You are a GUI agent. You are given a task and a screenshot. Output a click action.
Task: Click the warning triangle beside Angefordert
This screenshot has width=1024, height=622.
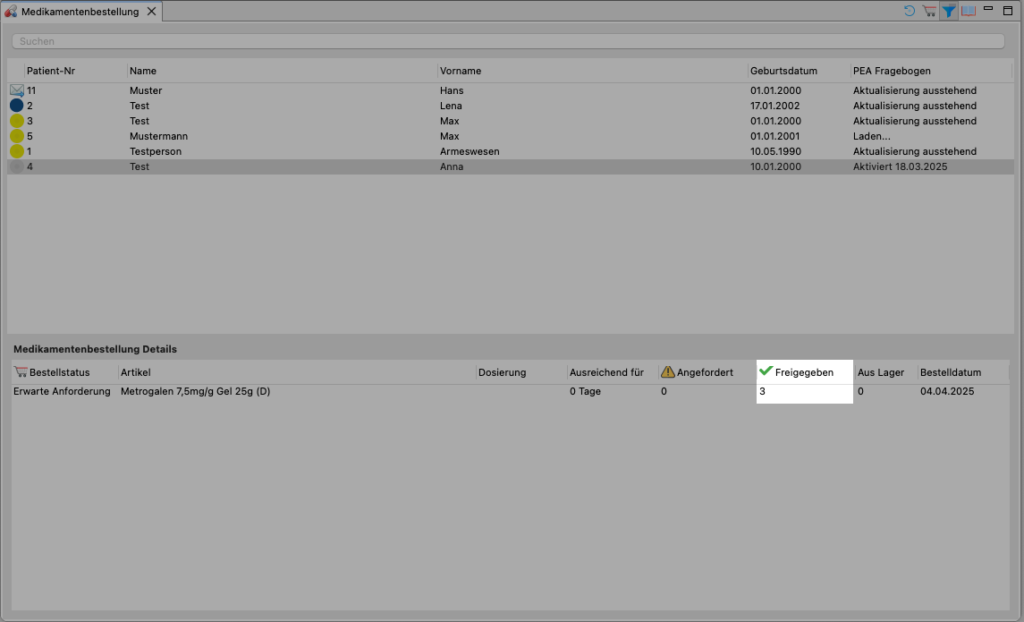point(667,372)
